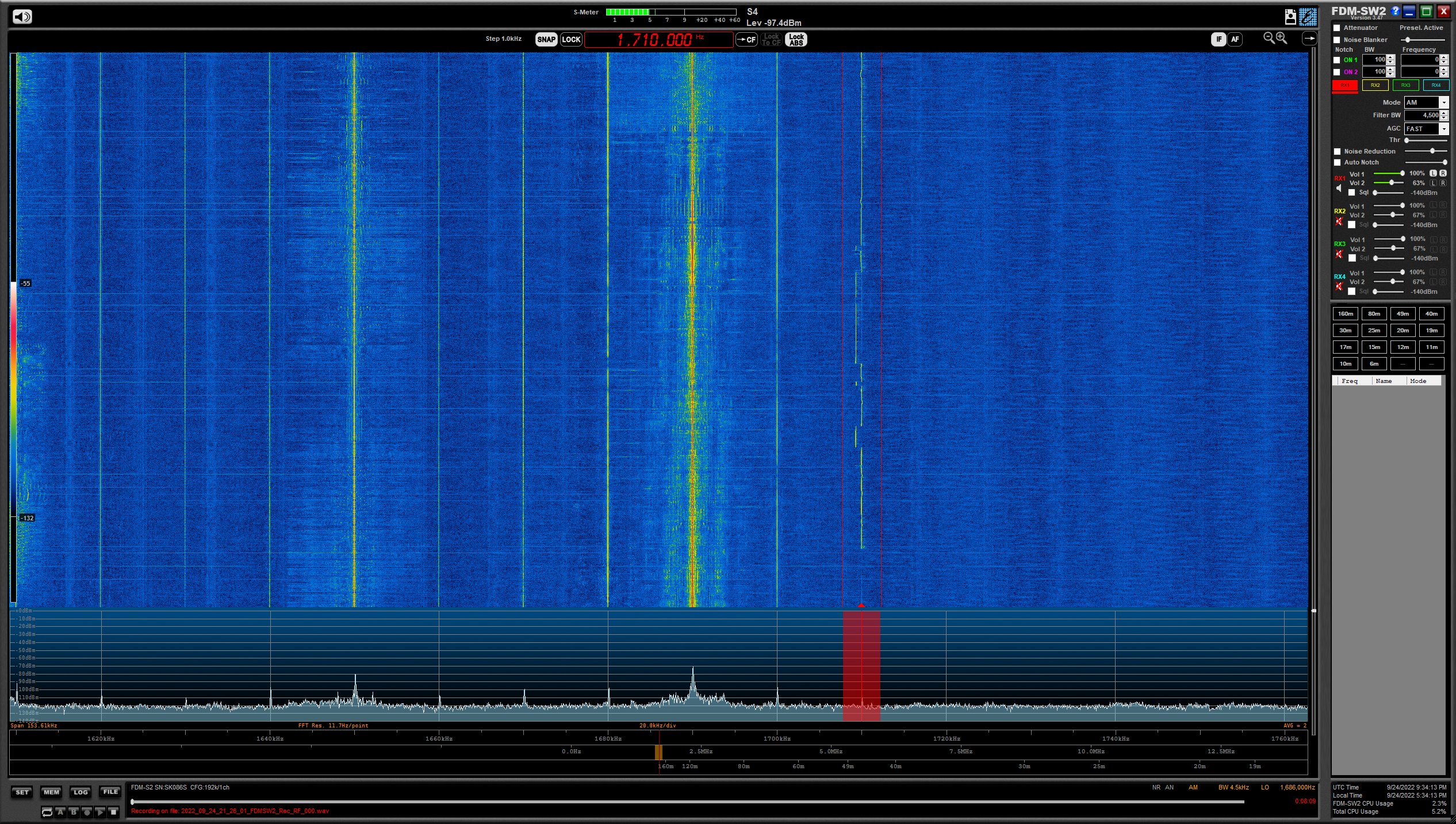The width and height of the screenshot is (1456, 824).
Task: Jump to the 20m band
Action: click(x=1403, y=331)
